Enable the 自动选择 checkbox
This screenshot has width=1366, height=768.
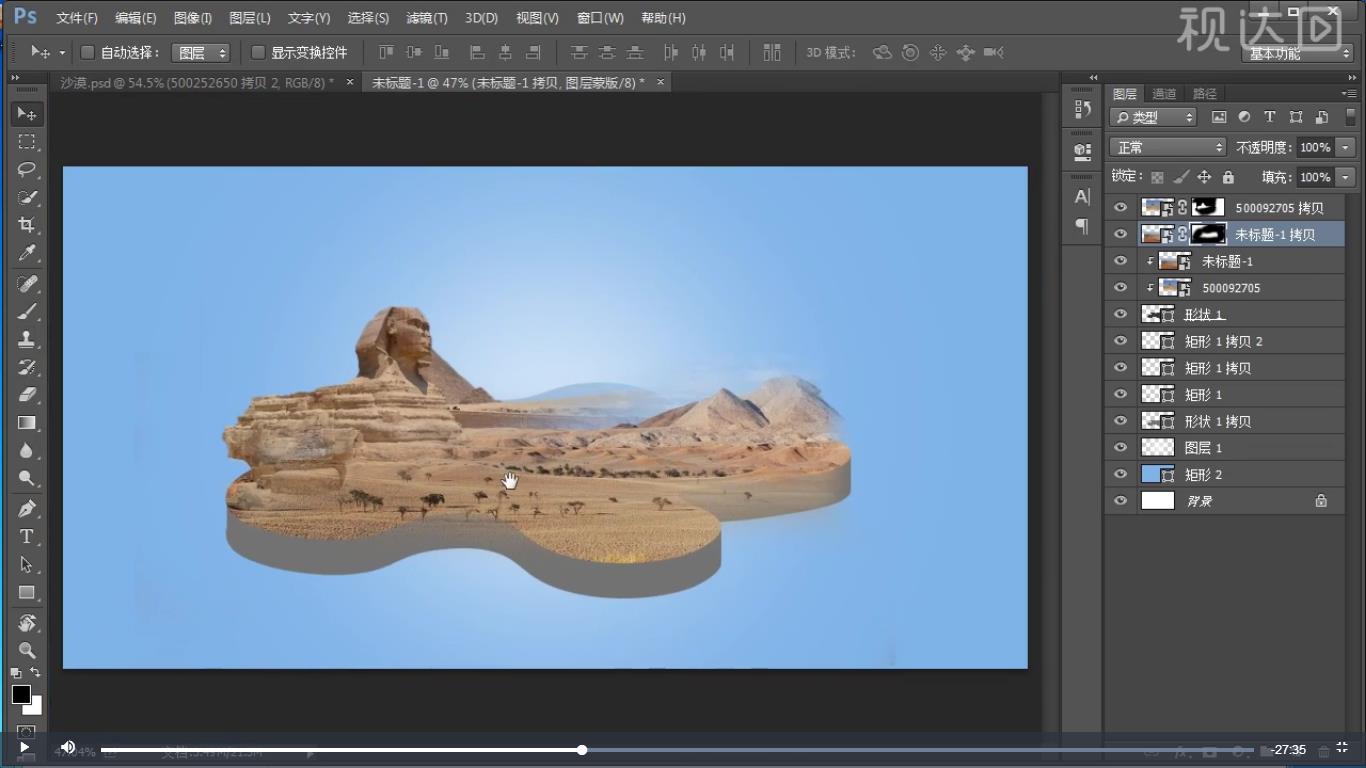point(87,52)
